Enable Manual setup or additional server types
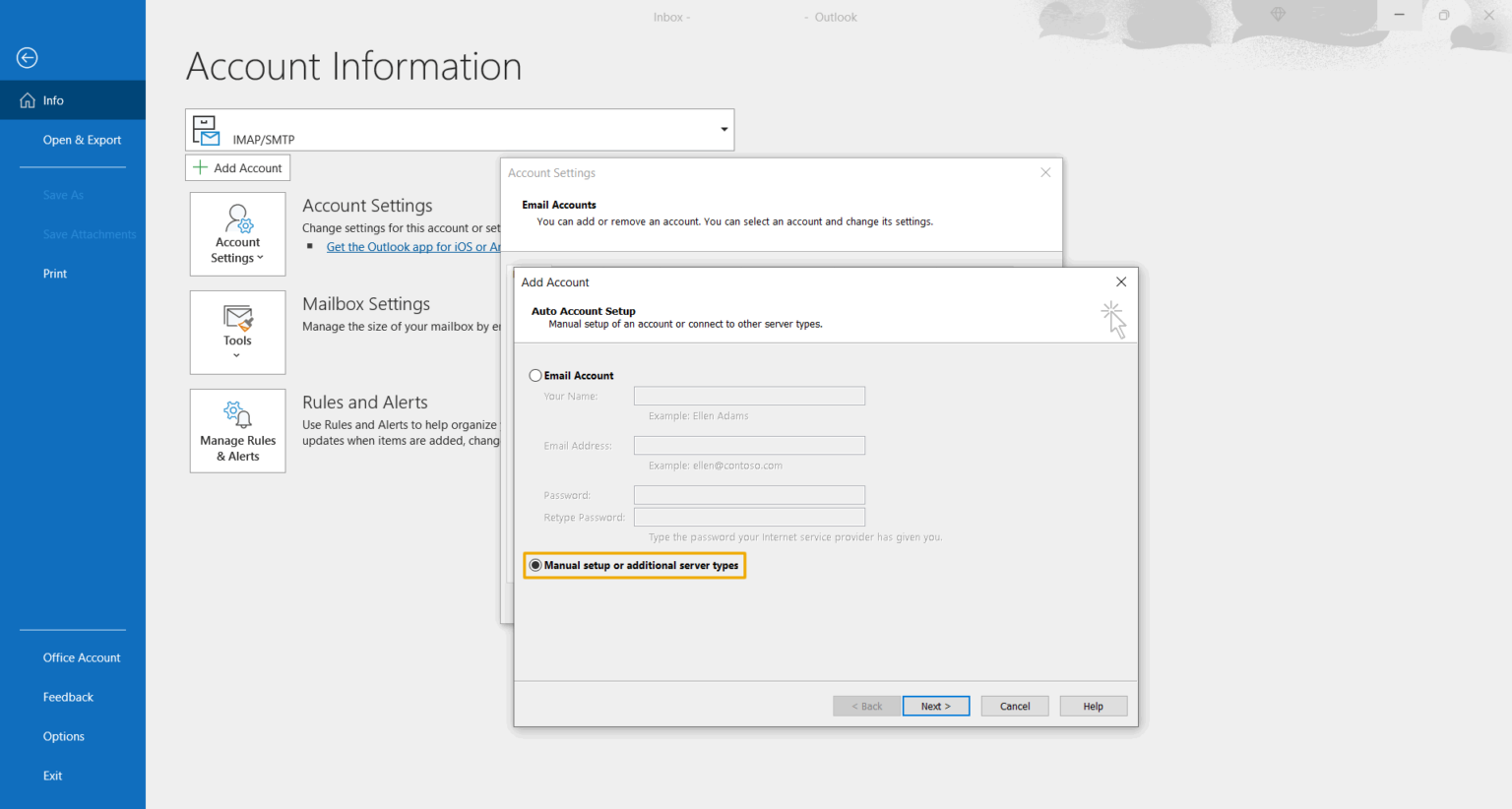 click(535, 565)
